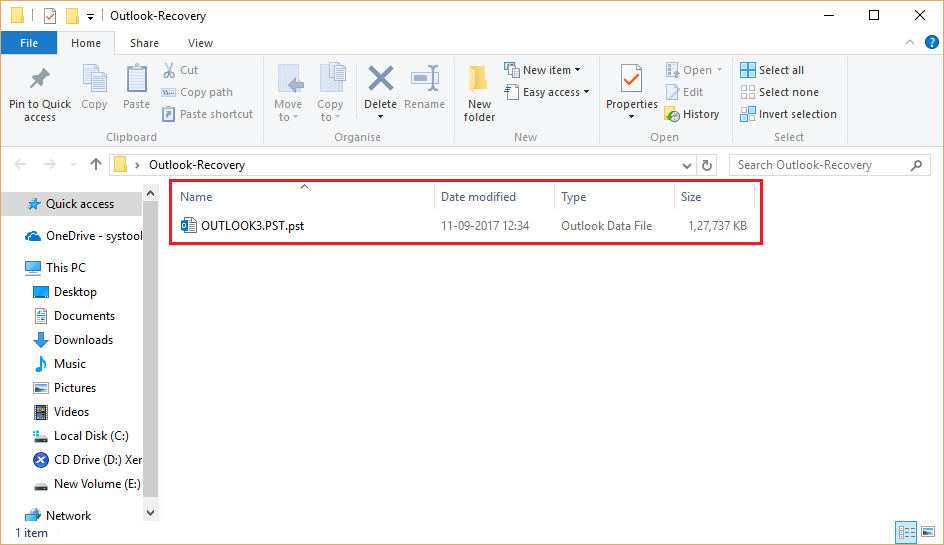This screenshot has width=944, height=545.
Task: Click Select none
Action: coord(780,92)
